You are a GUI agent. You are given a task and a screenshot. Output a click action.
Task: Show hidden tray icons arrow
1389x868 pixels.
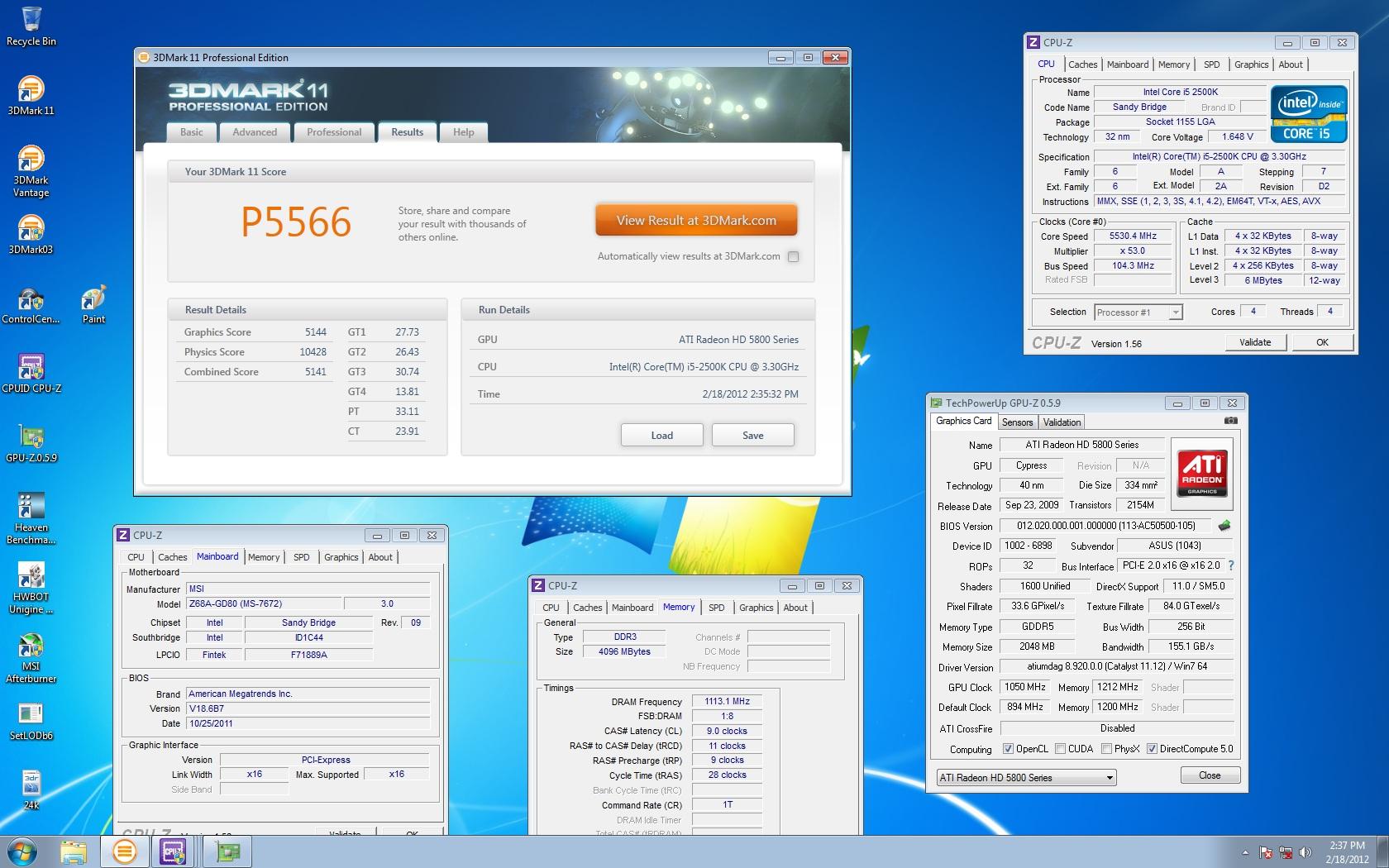pyautogui.click(x=1245, y=852)
